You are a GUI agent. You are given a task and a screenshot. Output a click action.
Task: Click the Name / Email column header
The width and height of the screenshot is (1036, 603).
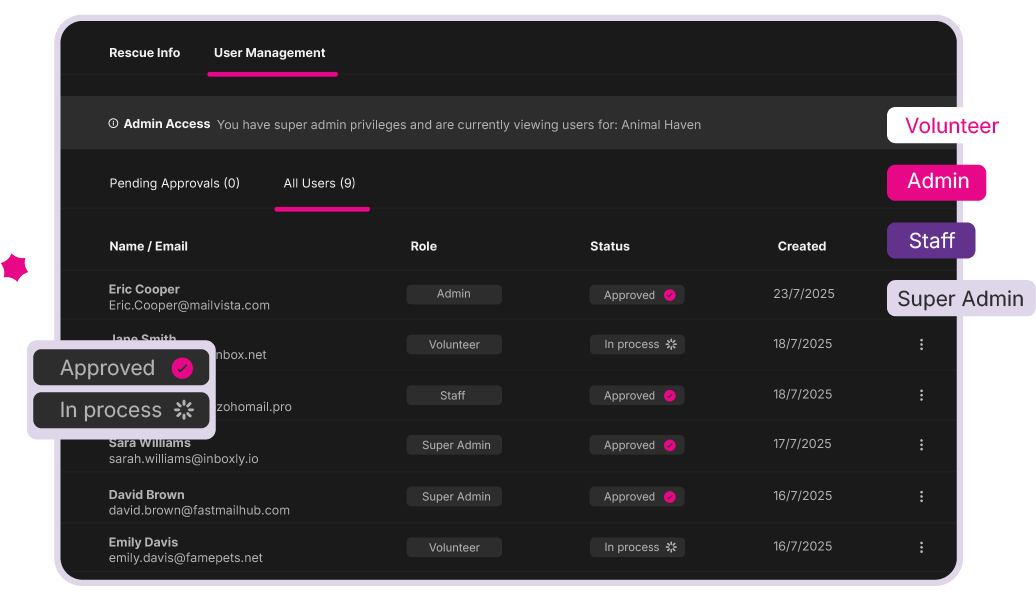pos(149,246)
